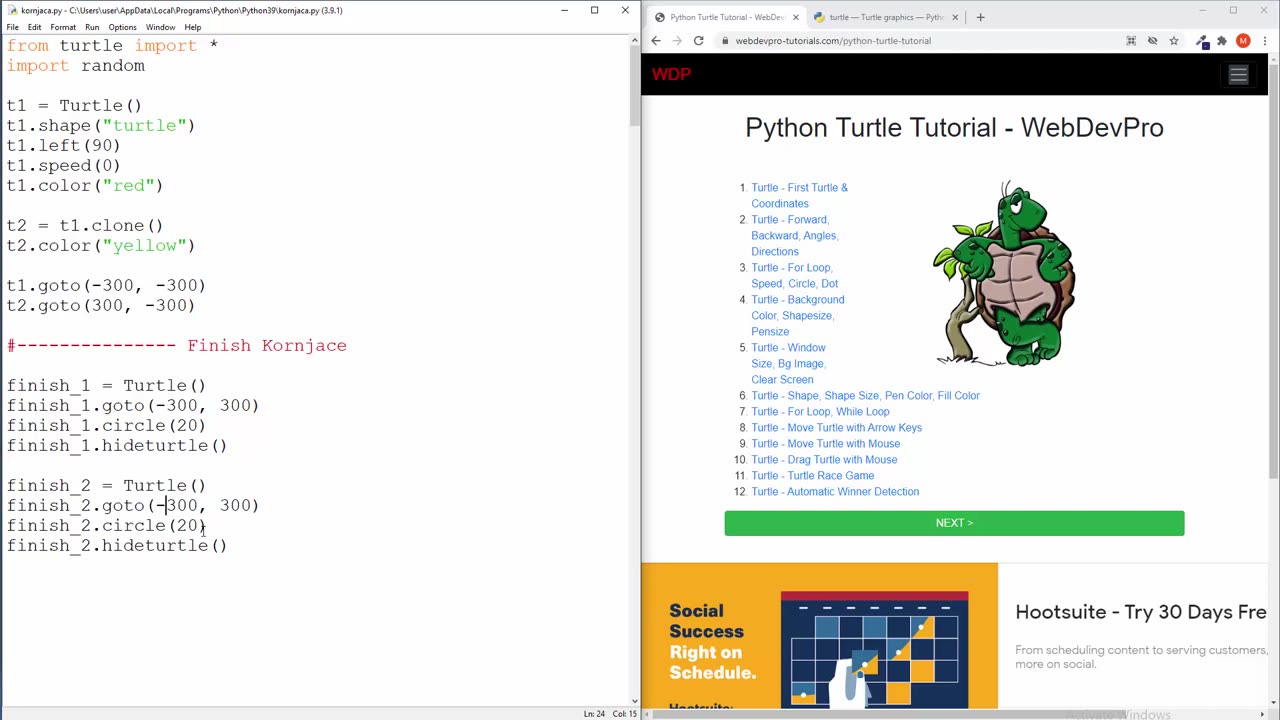Close the Python Turtle Tutorial tab
Screen dimensions: 1280x720
(x=796, y=17)
